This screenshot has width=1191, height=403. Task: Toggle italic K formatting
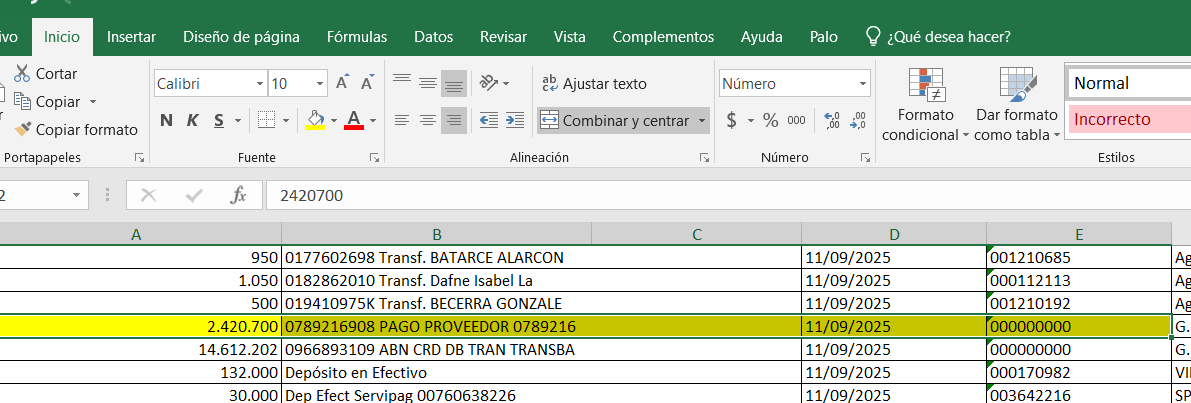click(192, 120)
